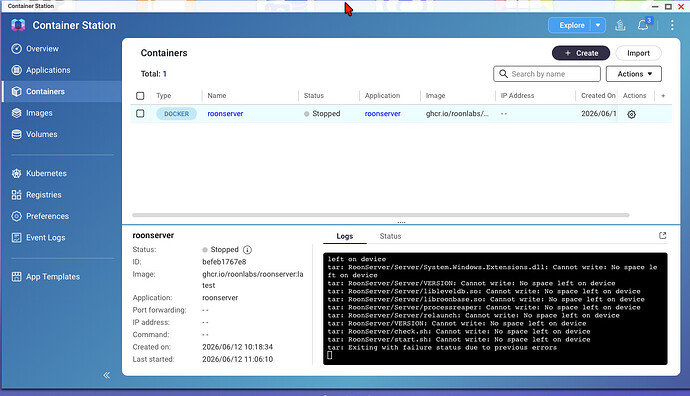Screen dimensions: 690x396
Task: Open Volumes section
Action: [41, 134]
